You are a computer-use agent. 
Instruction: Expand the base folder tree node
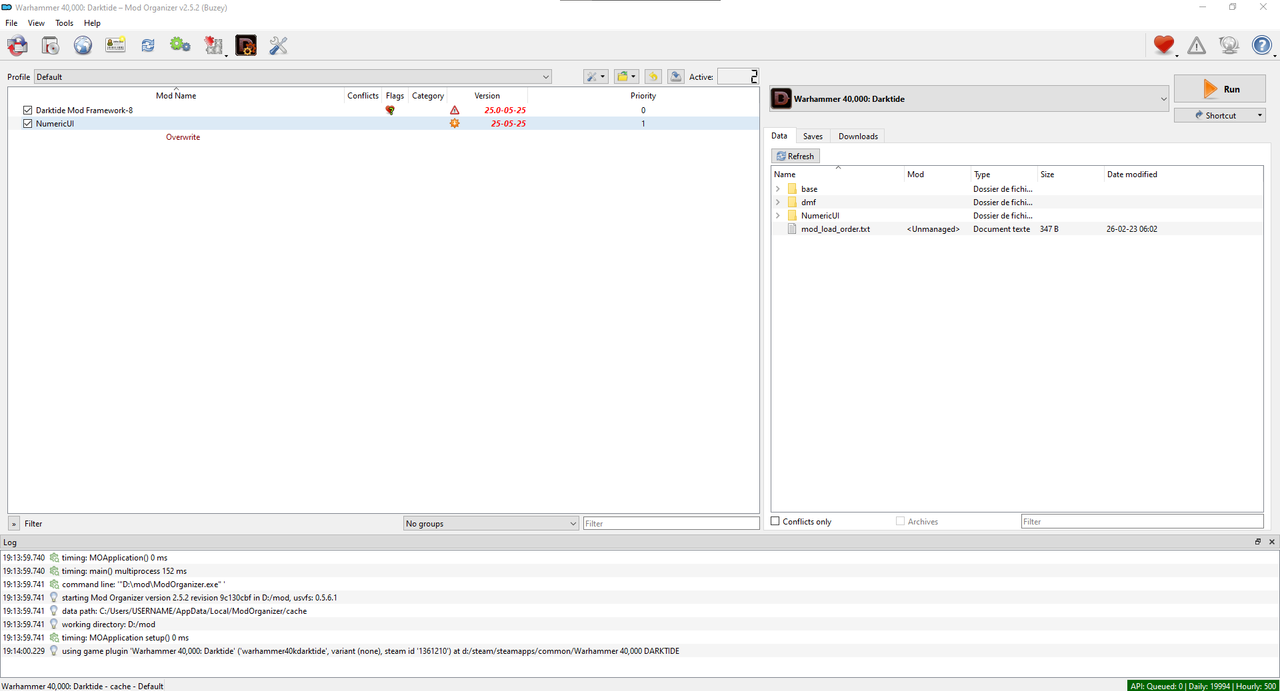tap(778, 189)
